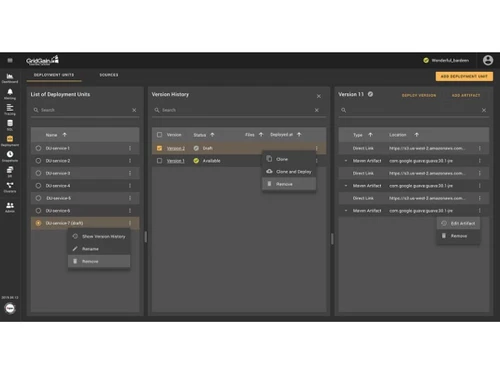The height and width of the screenshot is (375, 500).
Task: Open the Tracing sidebar icon
Action: (x=10, y=109)
